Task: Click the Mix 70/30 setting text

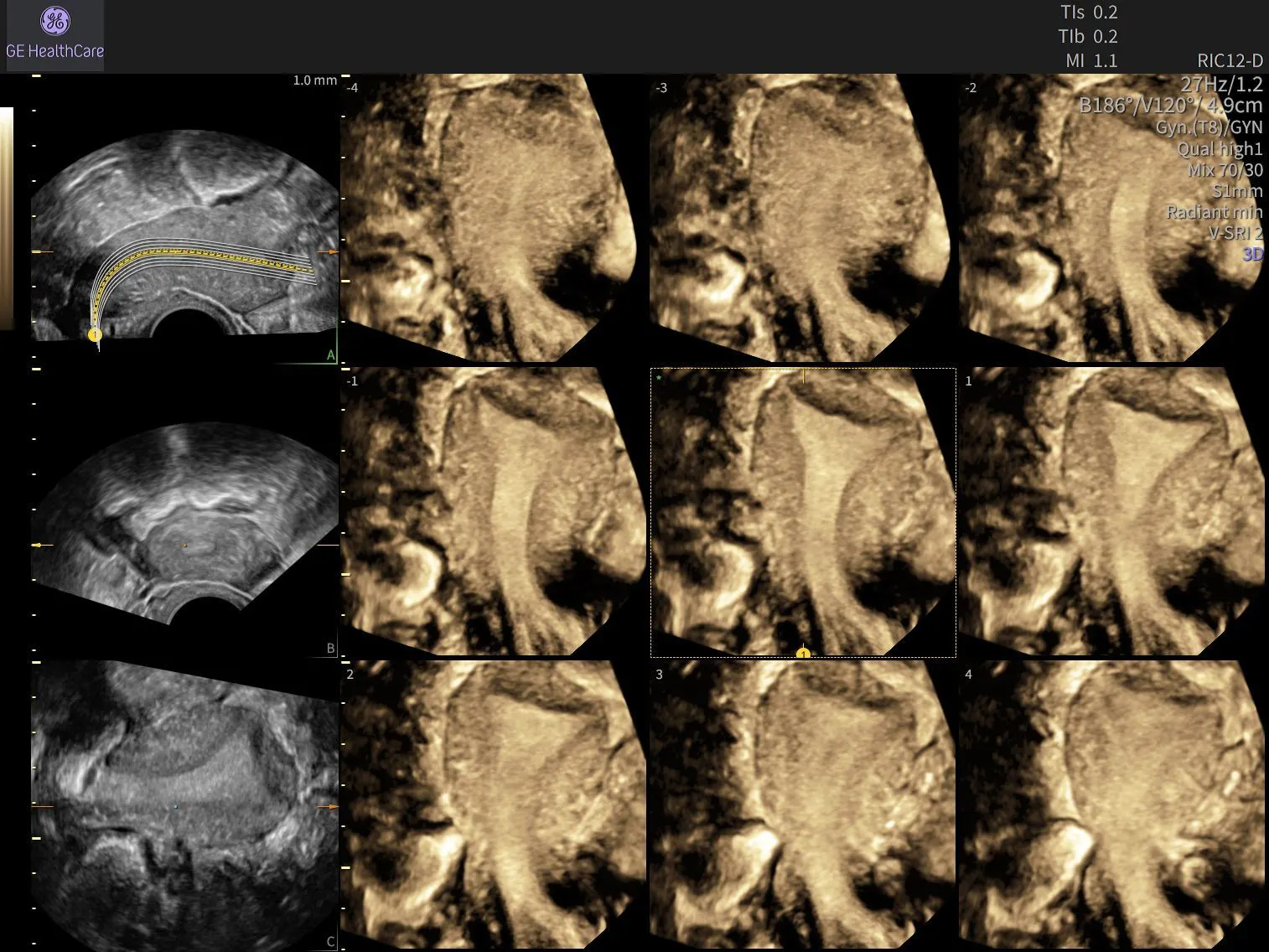Action: click(1225, 169)
